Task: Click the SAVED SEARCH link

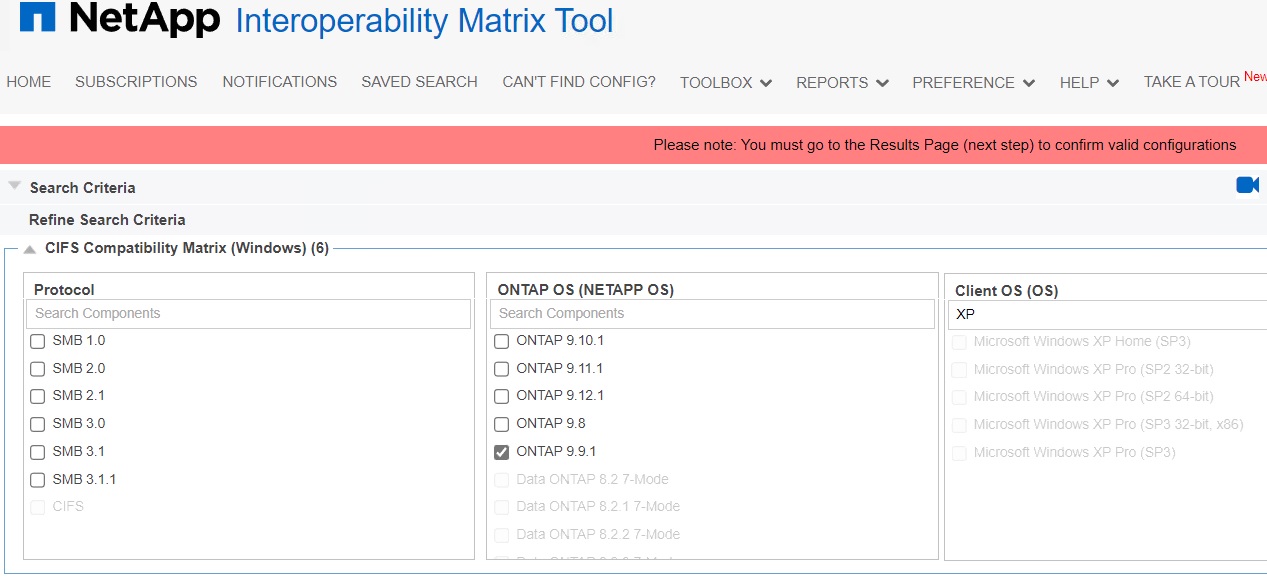Action: pyautogui.click(x=419, y=82)
